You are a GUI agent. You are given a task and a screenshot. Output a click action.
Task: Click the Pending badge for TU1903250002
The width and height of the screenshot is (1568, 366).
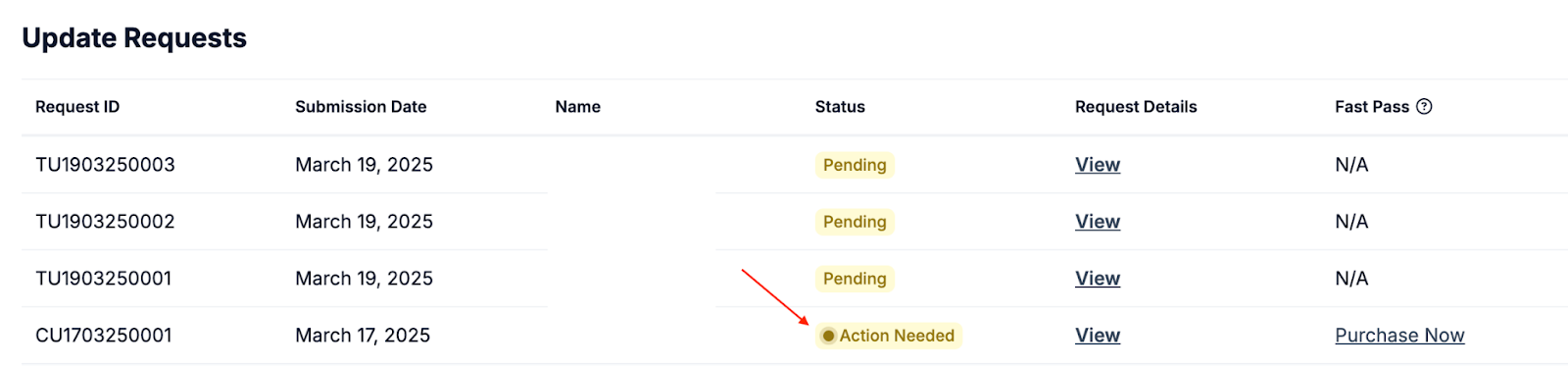click(855, 222)
